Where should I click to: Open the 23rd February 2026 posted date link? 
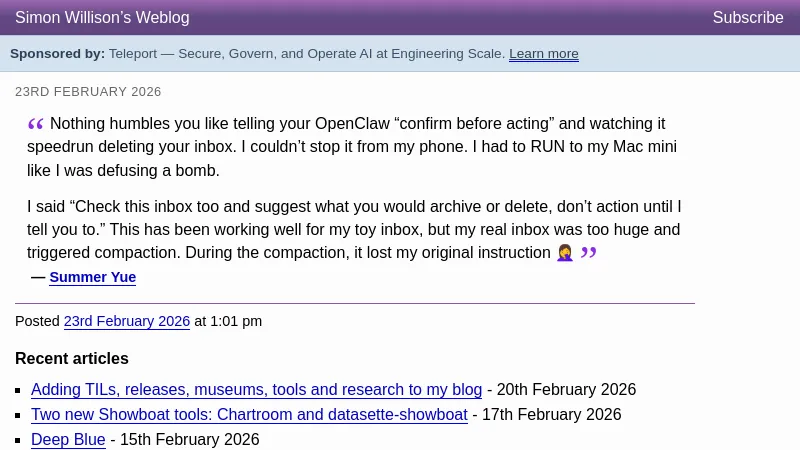(x=126, y=321)
